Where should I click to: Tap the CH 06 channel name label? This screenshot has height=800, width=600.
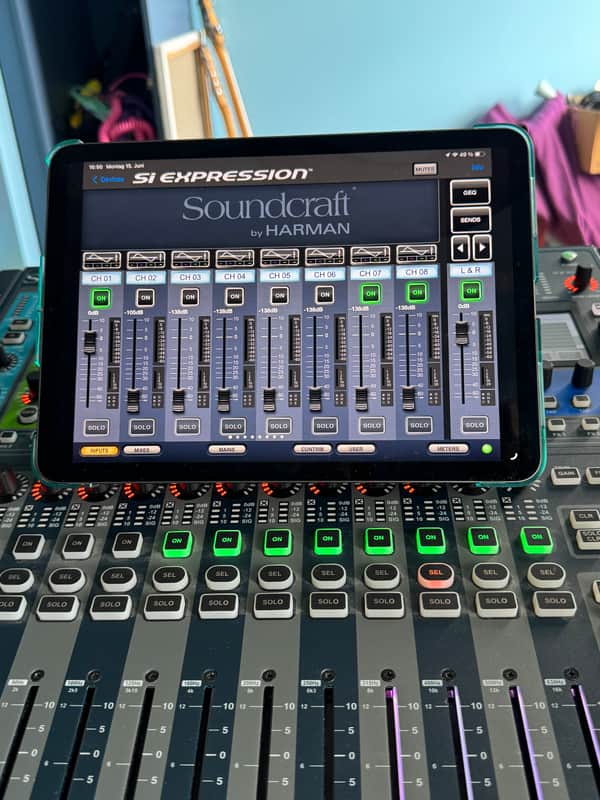click(x=324, y=274)
